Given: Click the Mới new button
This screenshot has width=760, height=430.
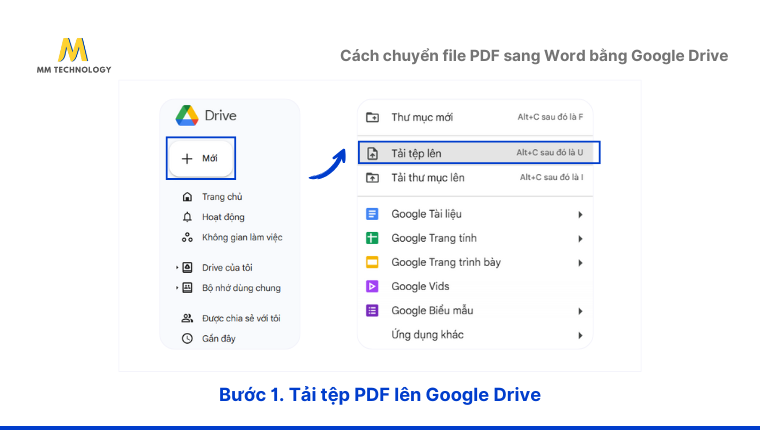Looking at the screenshot, I should (x=201, y=159).
